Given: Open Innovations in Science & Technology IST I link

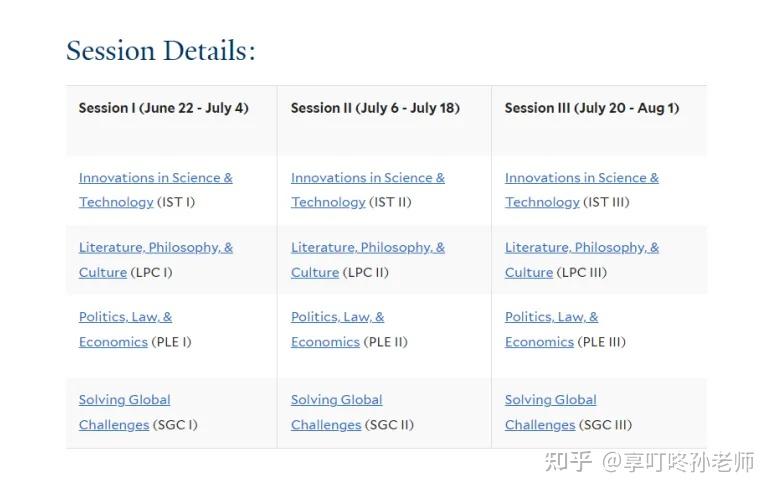Looking at the screenshot, I should 155,178.
